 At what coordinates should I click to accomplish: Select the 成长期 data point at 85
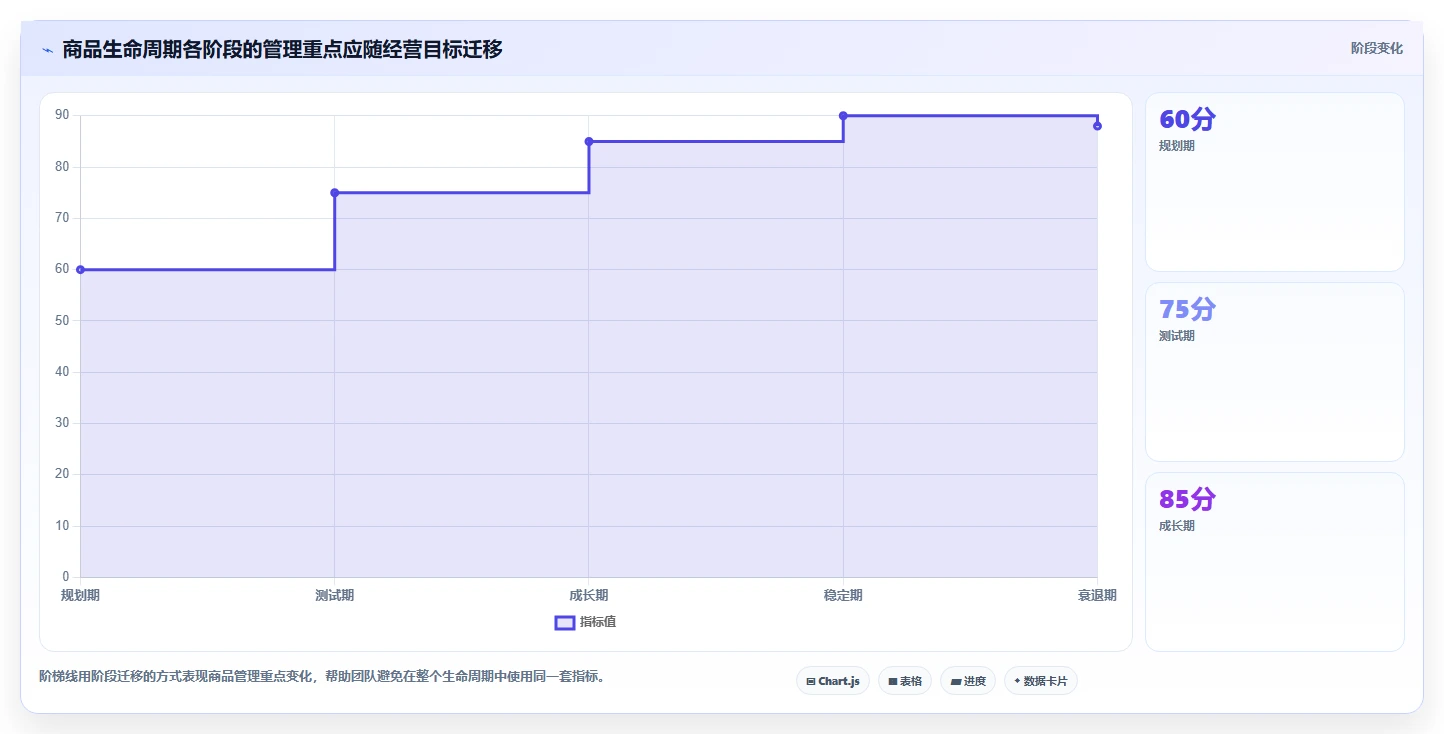click(x=589, y=142)
